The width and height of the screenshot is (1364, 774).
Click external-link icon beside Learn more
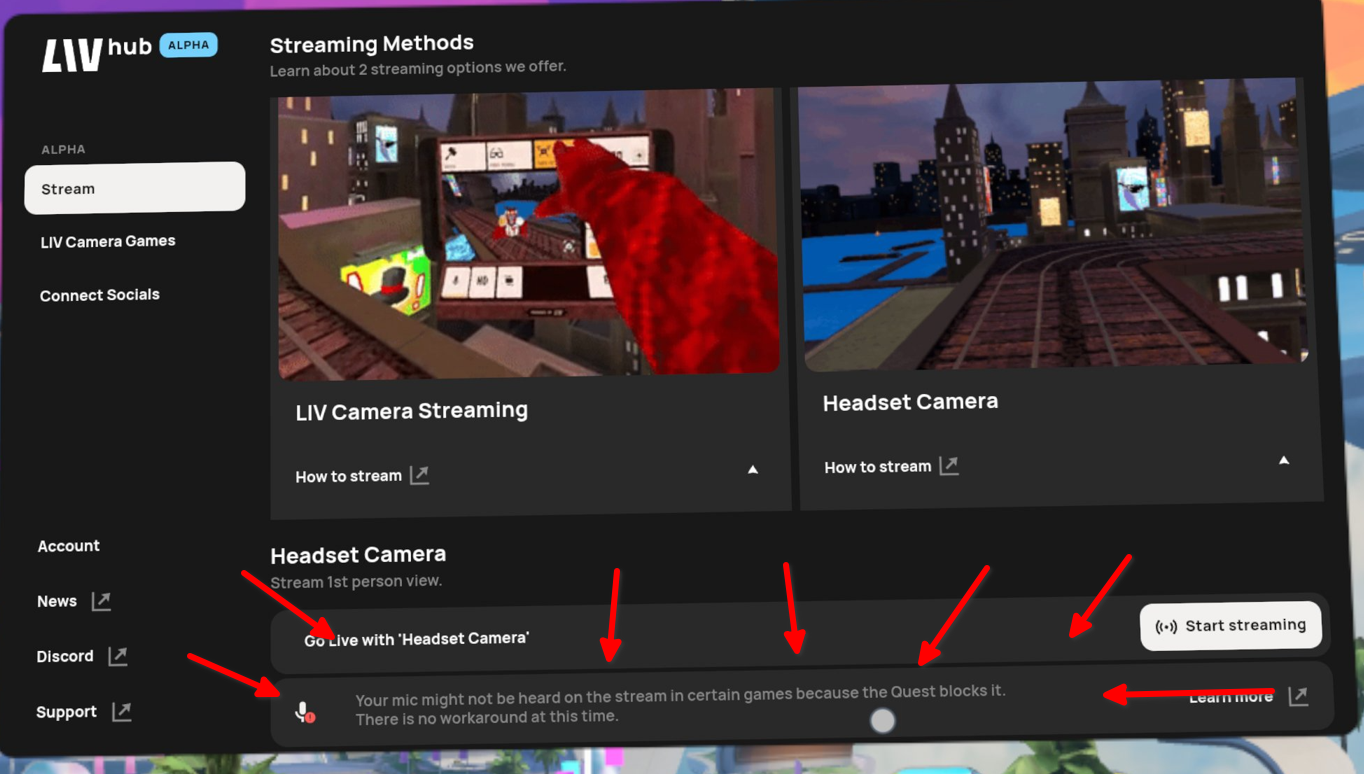tap(1298, 695)
